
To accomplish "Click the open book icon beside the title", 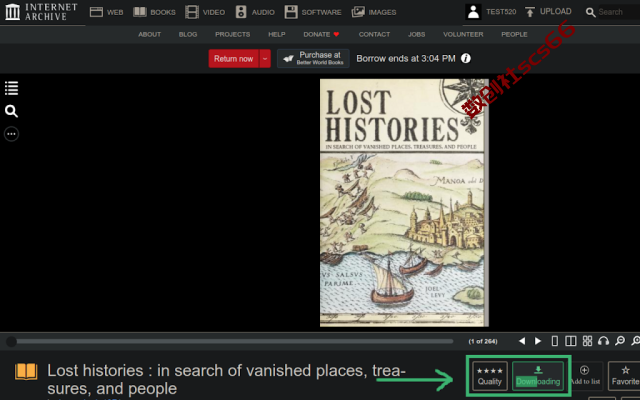I will [x=26, y=372].
